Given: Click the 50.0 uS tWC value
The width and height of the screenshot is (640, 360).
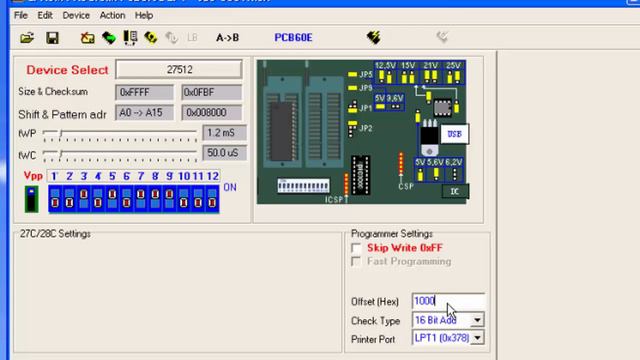Looking at the screenshot, I should tap(224, 153).
